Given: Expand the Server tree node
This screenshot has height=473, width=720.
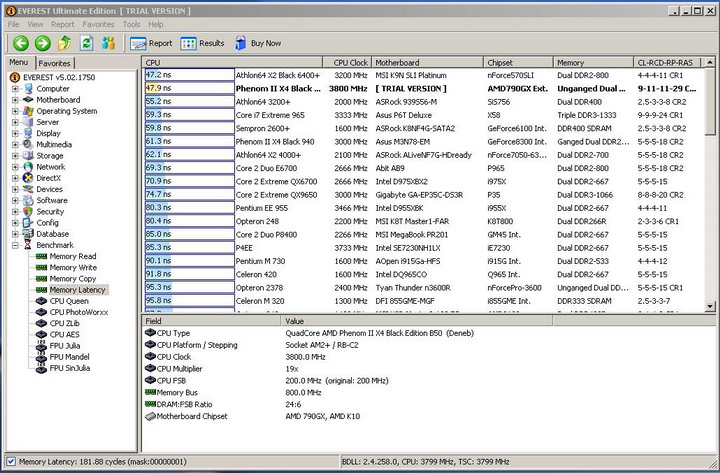Looking at the screenshot, I should pos(15,122).
